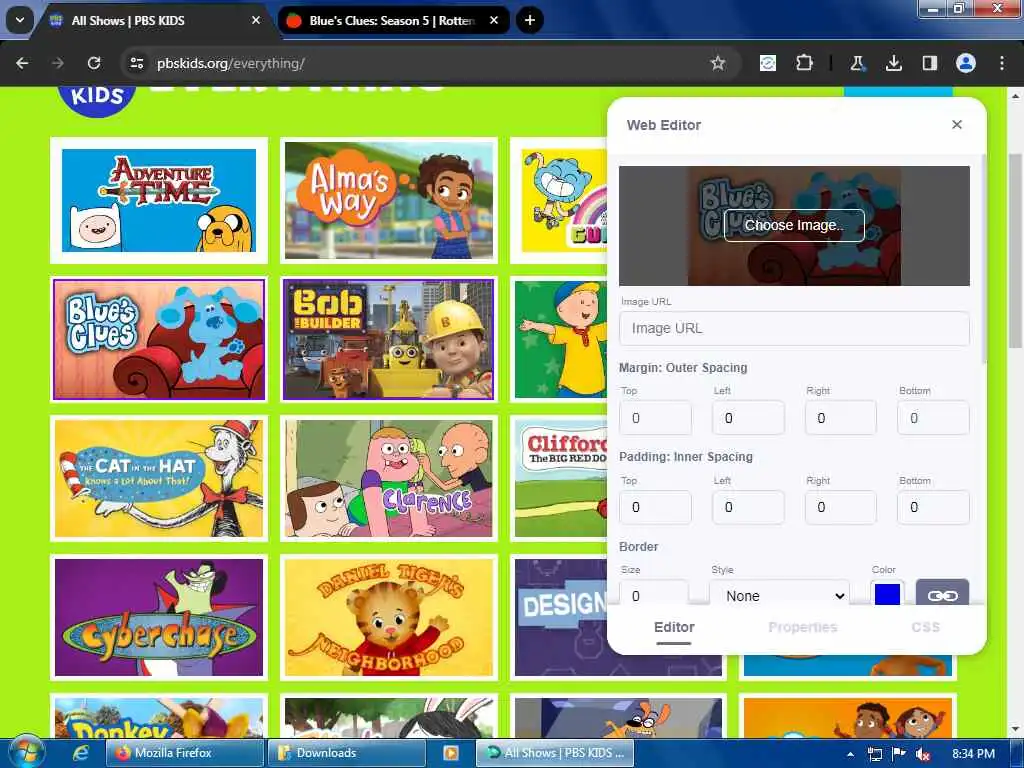Close the All Shows PBS KIDS tab
Image resolution: width=1024 pixels, height=768 pixels.
coord(256,20)
